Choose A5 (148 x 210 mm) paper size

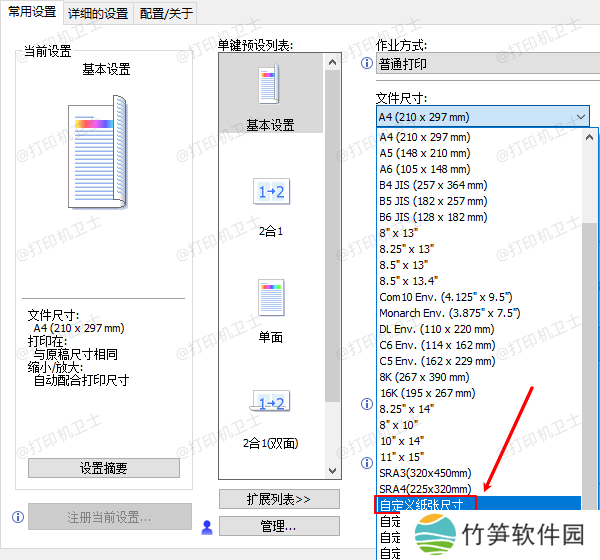[424, 153]
